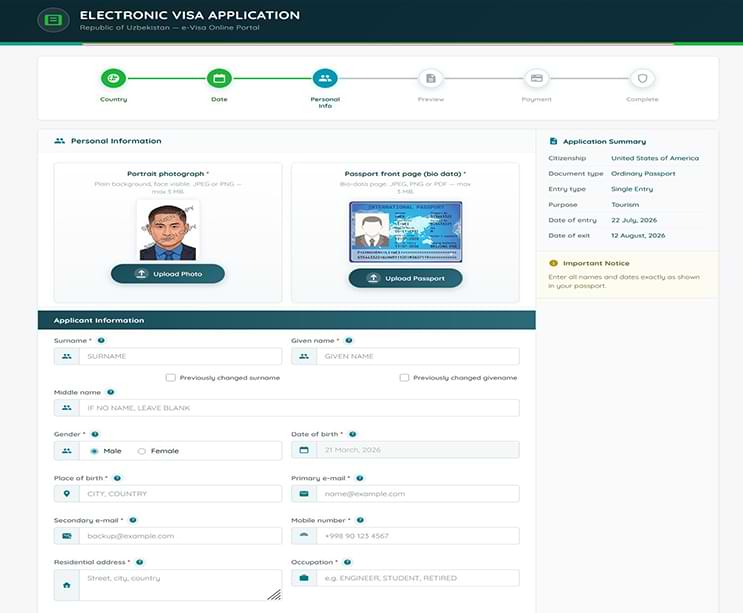Click the '12 August, 2026' exit date

(x=638, y=235)
